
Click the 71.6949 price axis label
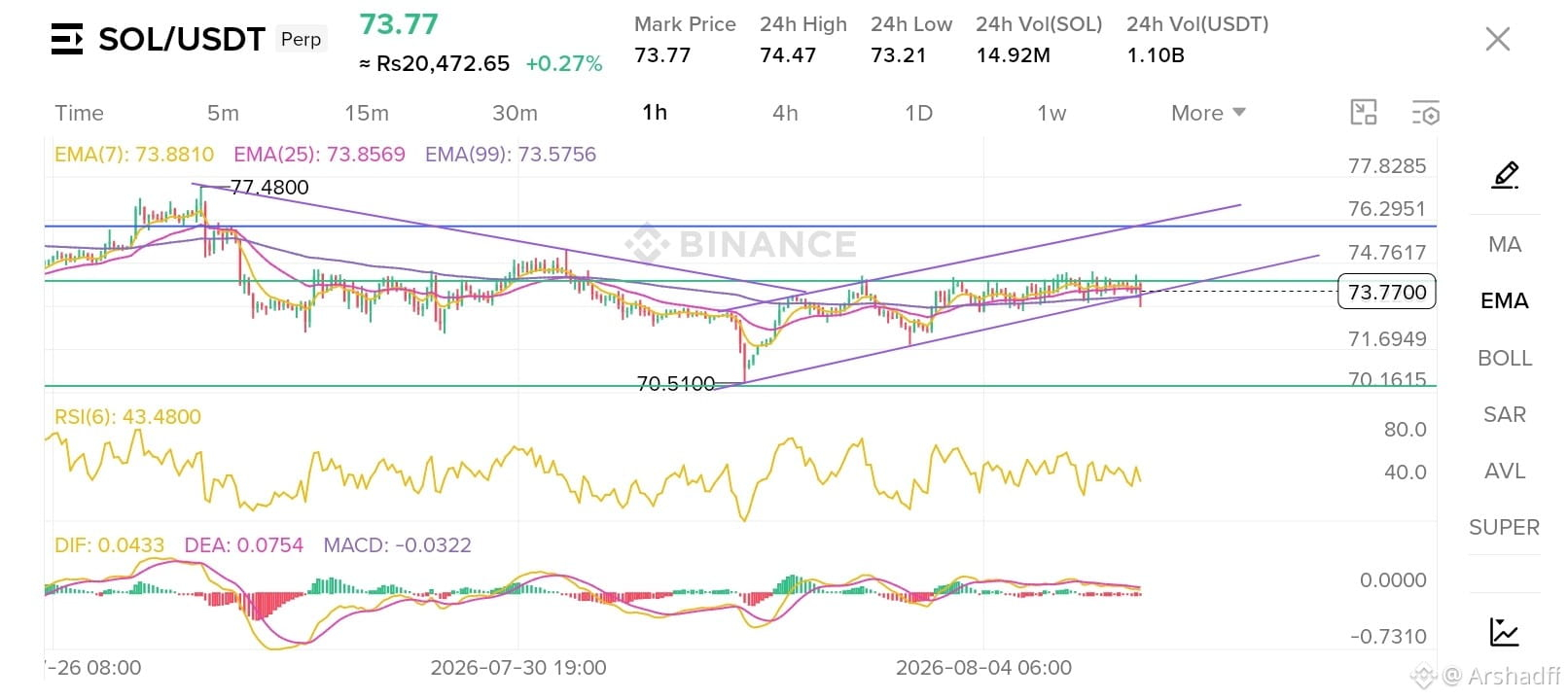1387,338
